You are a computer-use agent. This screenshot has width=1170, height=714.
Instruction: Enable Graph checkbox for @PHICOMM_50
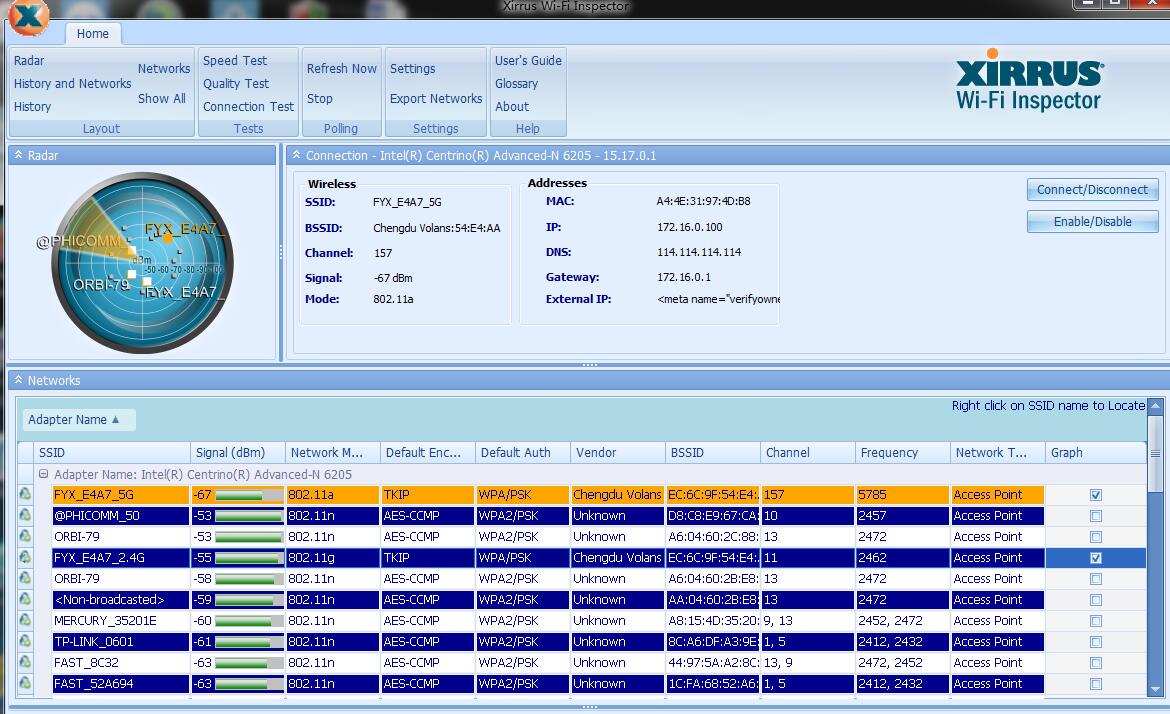[1096, 516]
